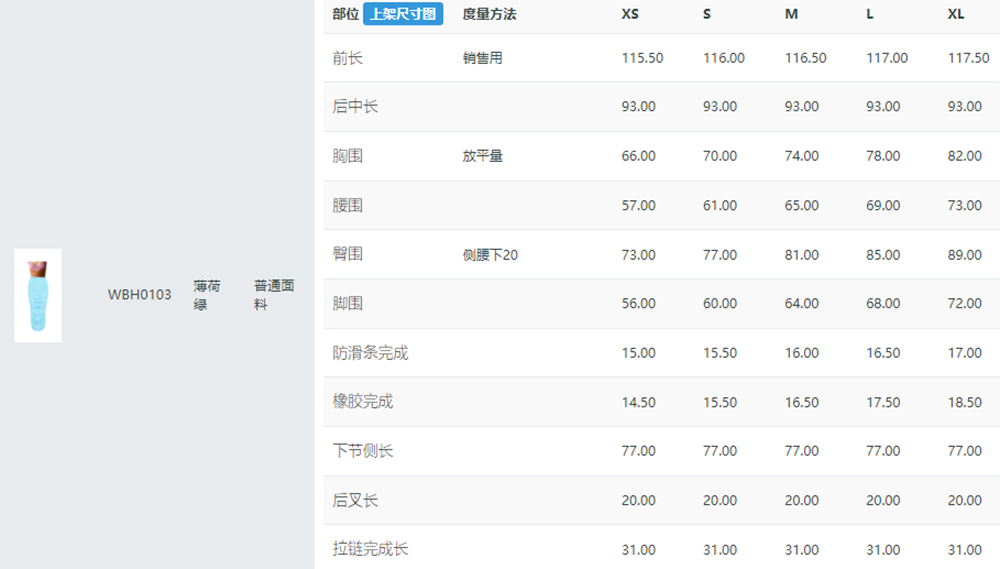Click the 腰围 L value 69.00

(883, 205)
